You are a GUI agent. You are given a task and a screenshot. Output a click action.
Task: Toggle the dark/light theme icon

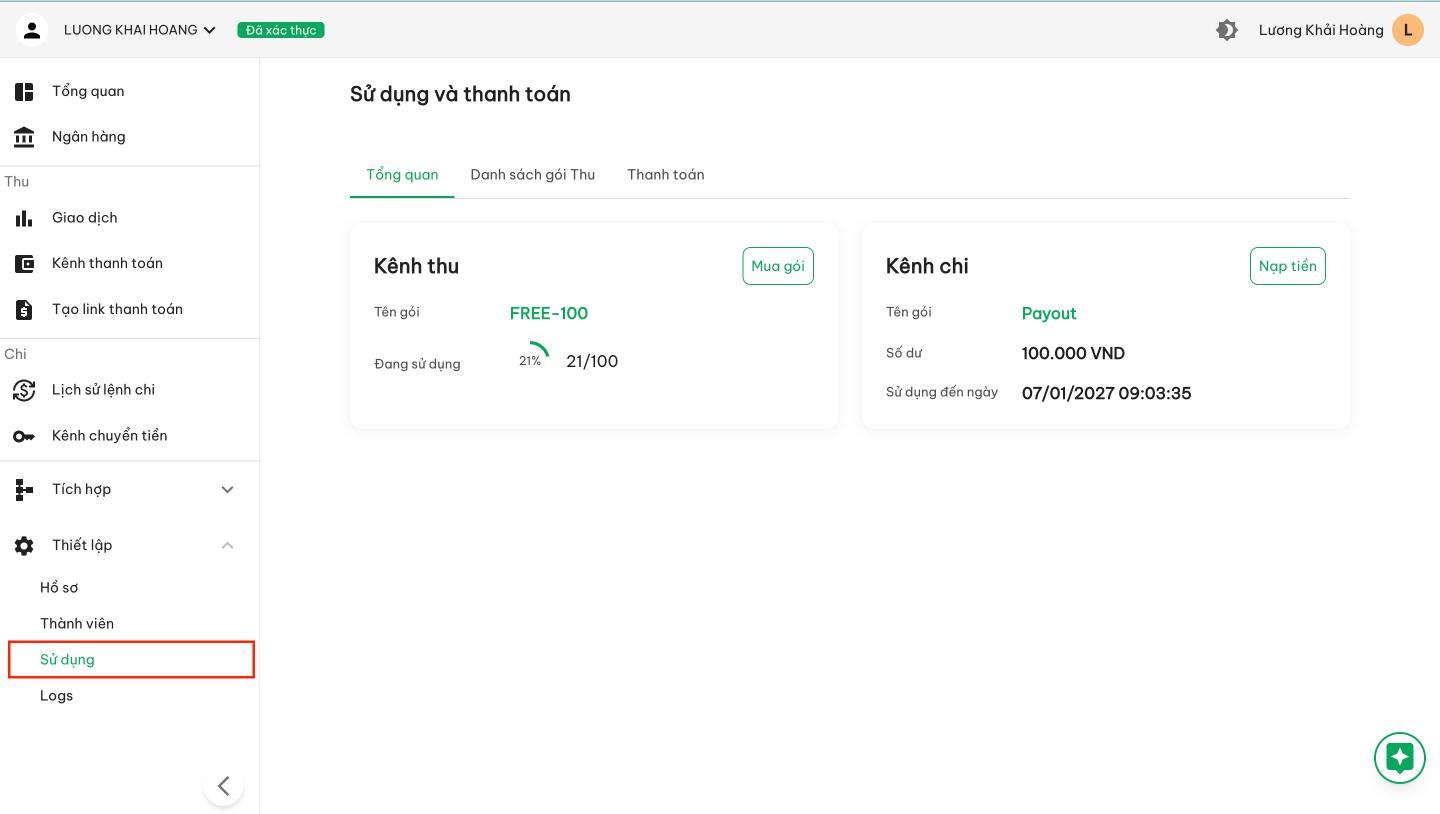1226,30
